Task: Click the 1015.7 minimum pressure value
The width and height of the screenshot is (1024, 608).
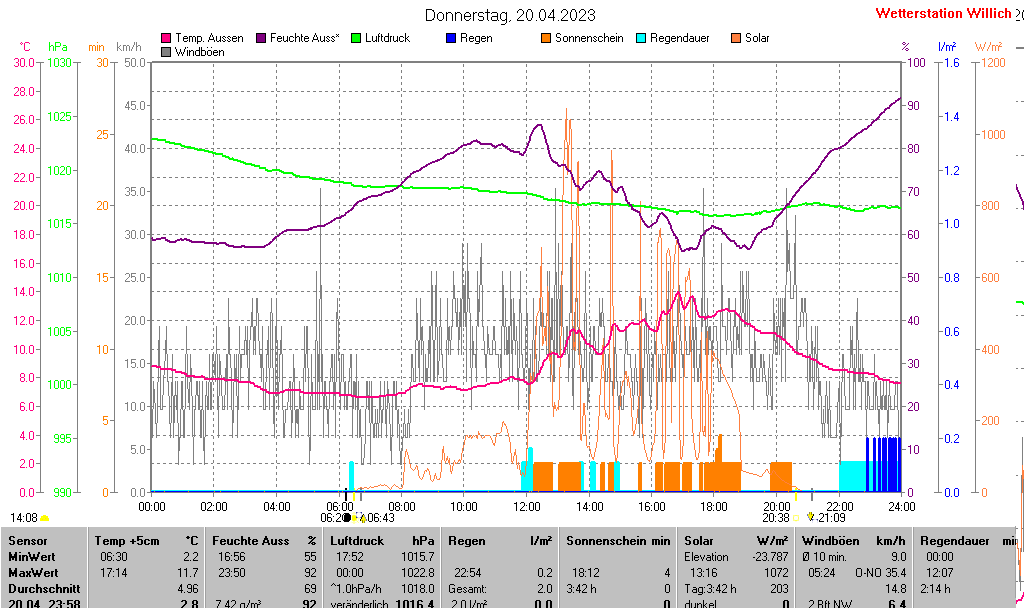Action: (x=418, y=557)
